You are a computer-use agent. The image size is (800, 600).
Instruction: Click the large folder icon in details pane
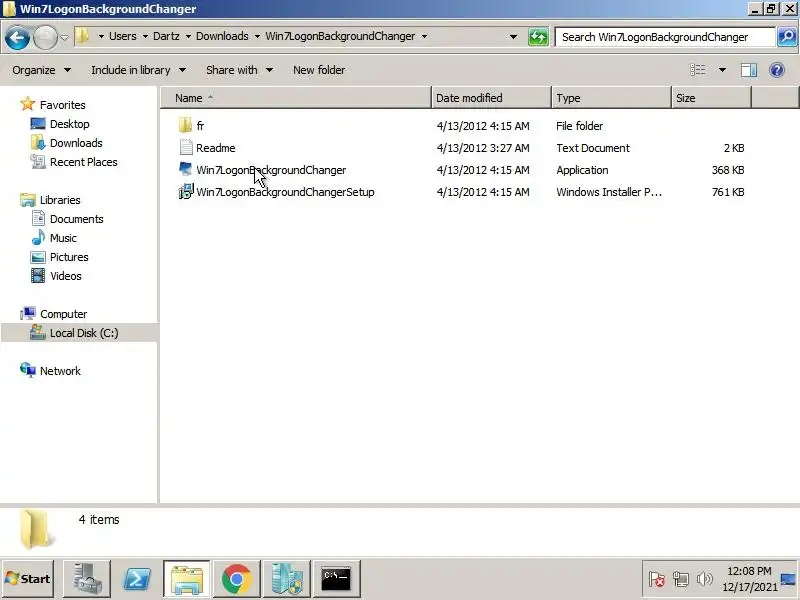[x=35, y=529]
